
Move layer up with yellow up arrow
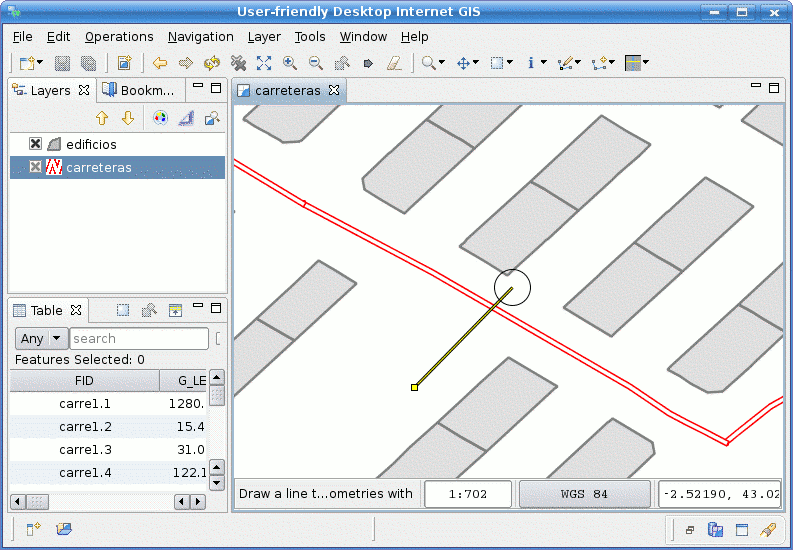coord(102,118)
